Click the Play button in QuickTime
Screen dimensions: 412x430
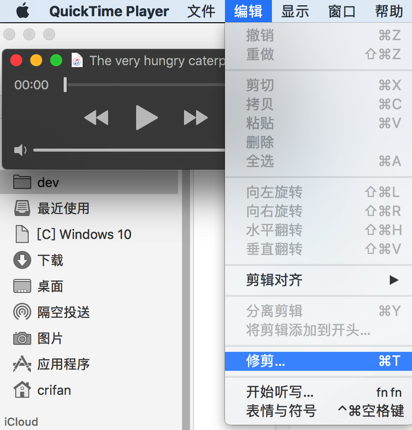click(147, 117)
